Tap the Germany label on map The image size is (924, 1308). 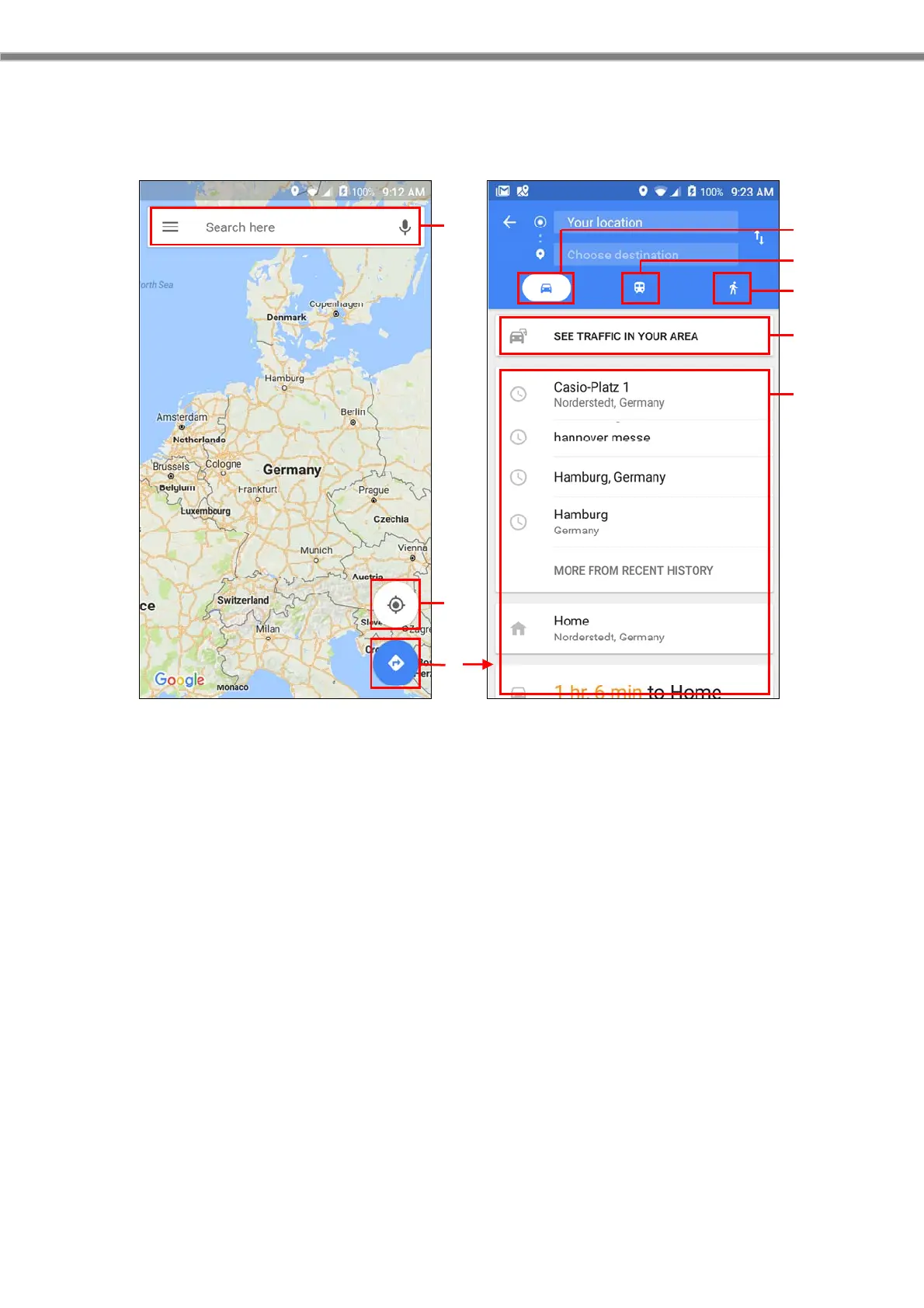click(x=292, y=470)
